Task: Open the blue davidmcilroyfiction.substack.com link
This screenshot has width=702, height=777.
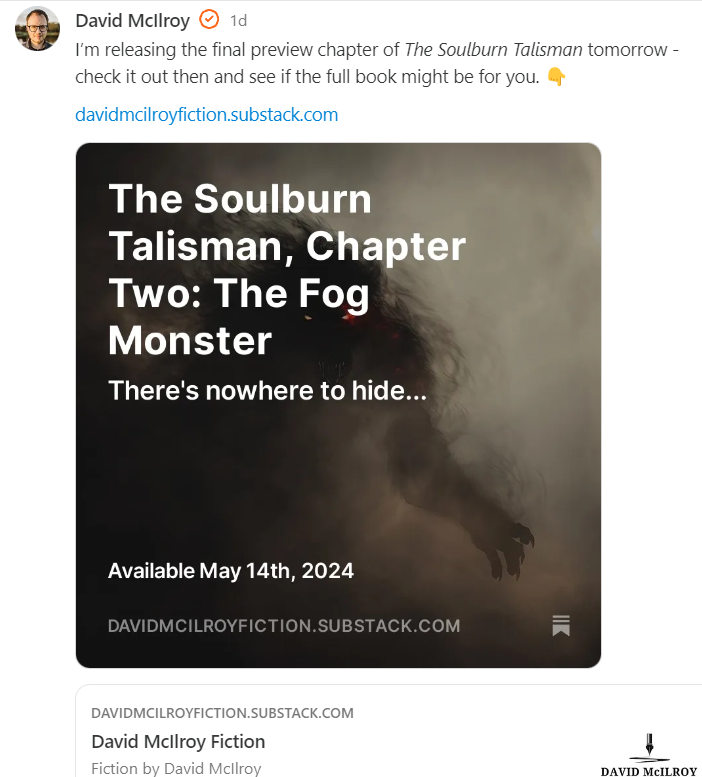Action: point(206,115)
